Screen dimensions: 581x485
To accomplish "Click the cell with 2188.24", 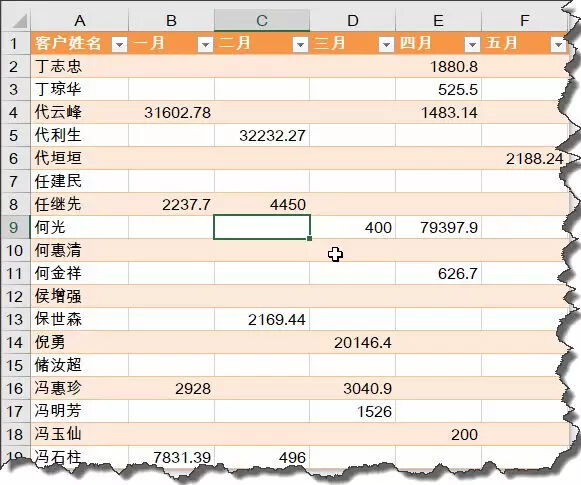I will (x=524, y=158).
